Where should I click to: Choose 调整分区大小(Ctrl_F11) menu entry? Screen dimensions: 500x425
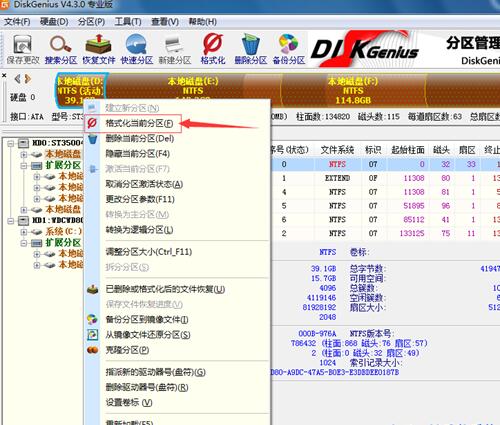(x=149, y=252)
